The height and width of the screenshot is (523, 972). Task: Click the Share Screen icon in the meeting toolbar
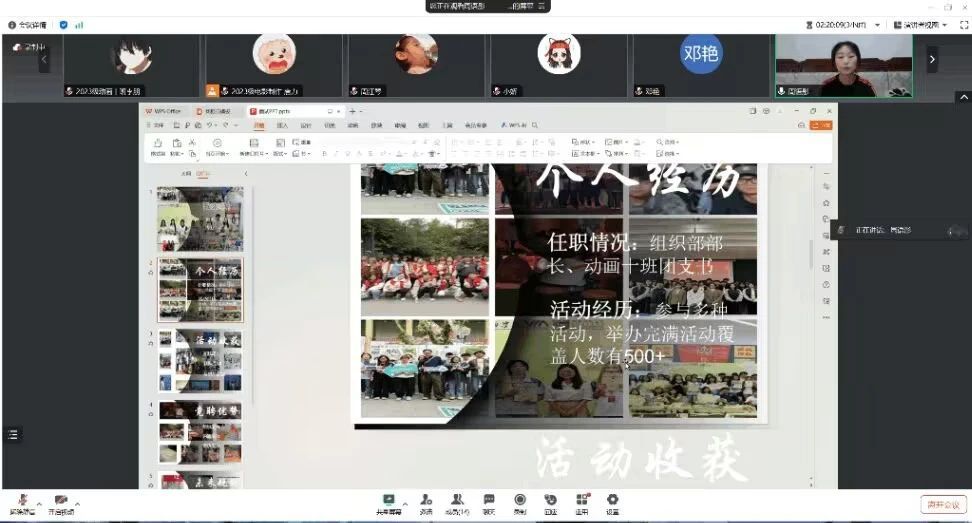[x=388, y=499]
